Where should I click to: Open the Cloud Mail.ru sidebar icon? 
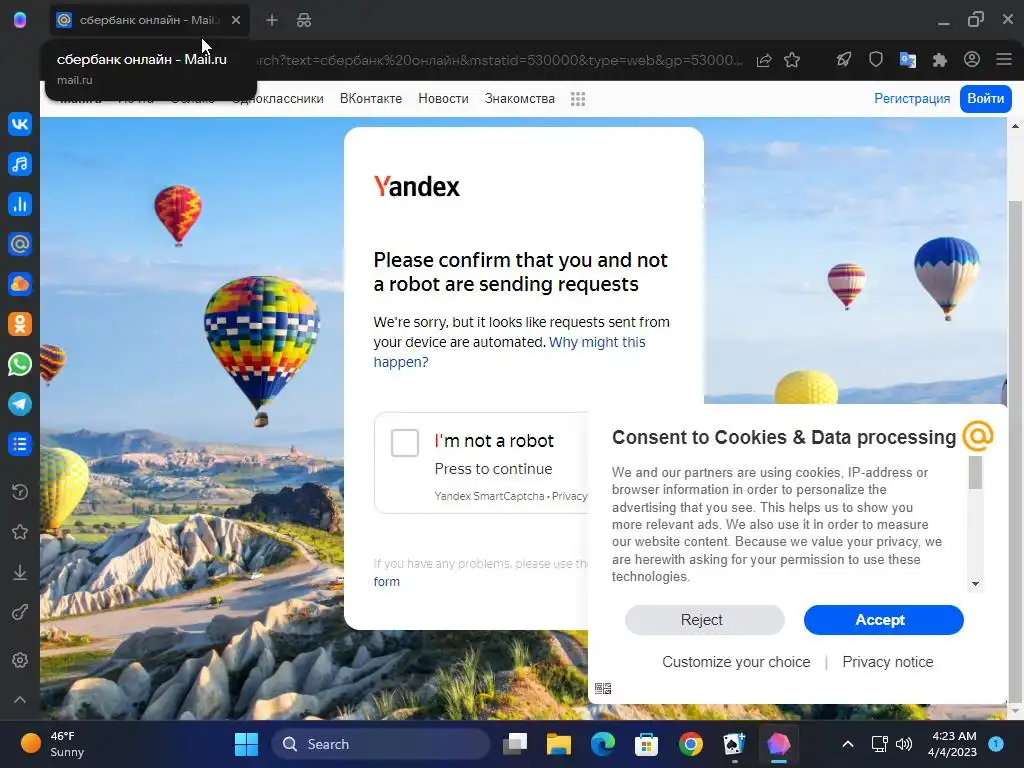coord(20,284)
